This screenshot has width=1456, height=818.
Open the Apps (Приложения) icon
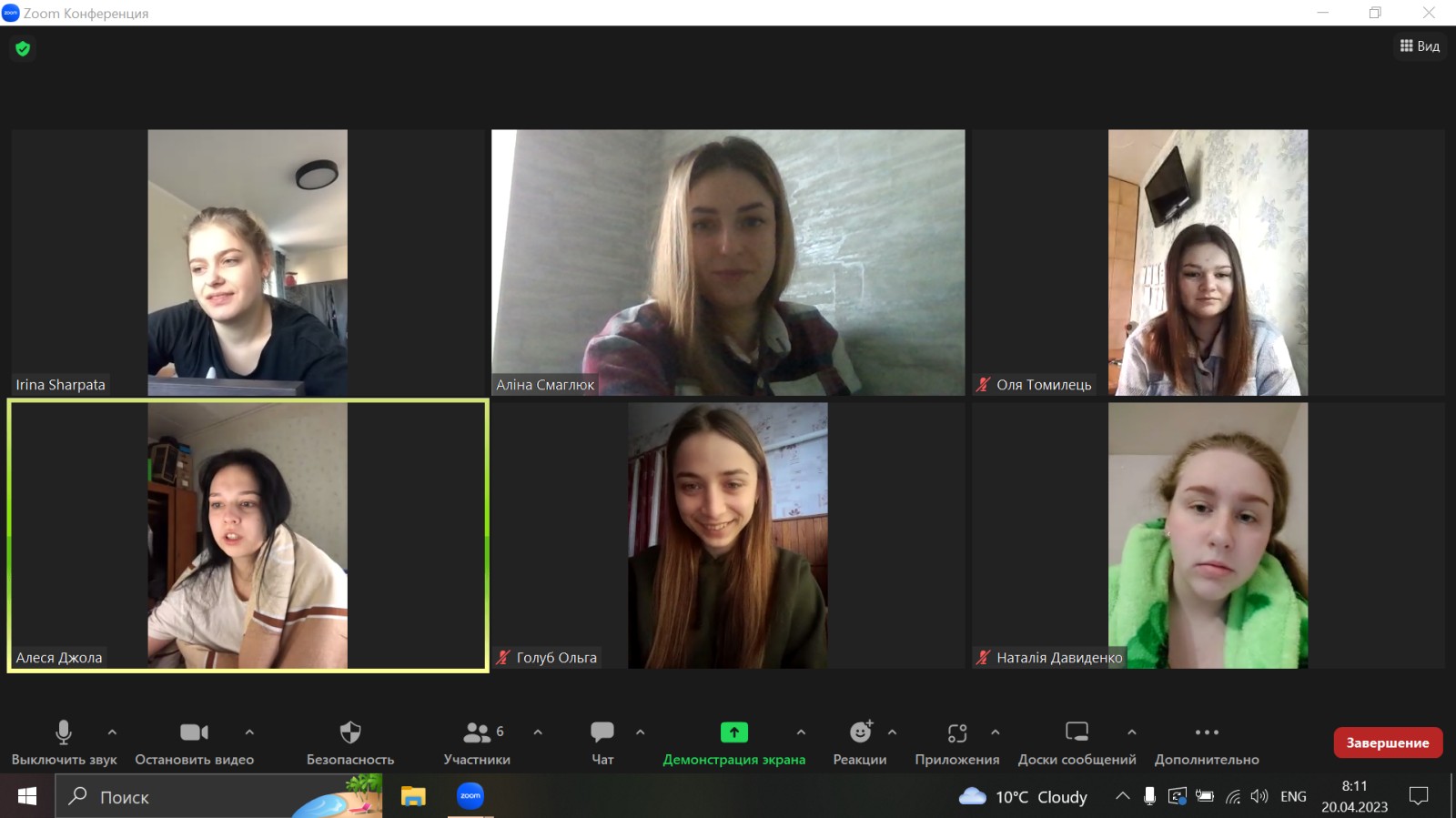point(956,733)
